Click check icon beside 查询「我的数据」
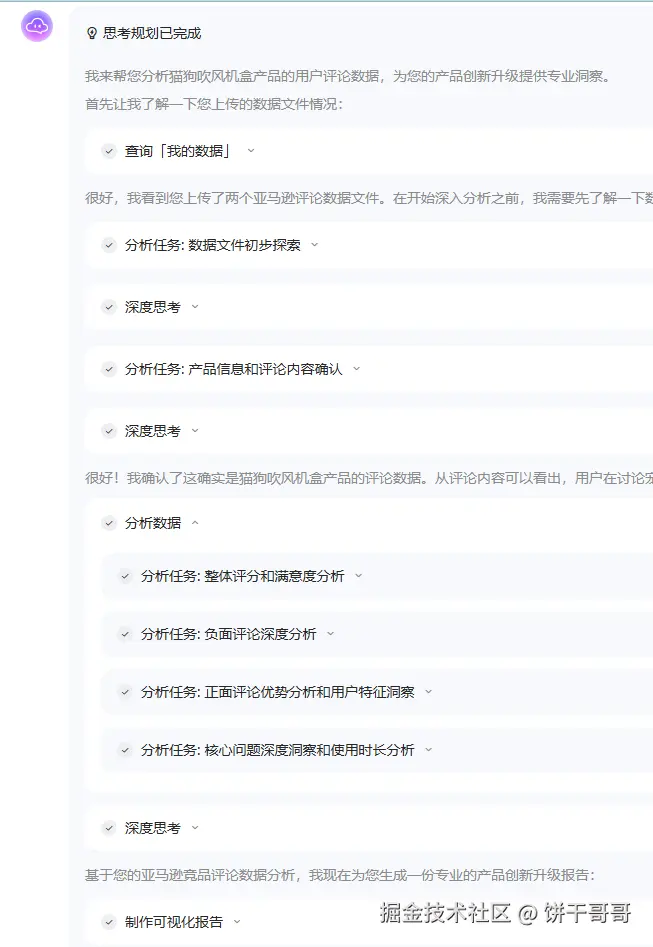This screenshot has height=947, width=653. point(109,151)
